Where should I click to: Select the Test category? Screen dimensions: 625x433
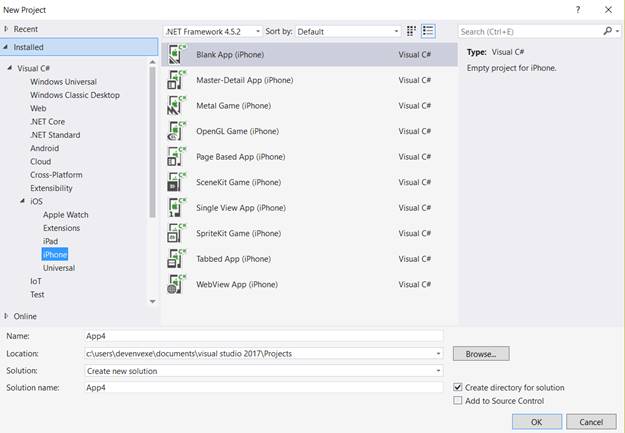(37, 294)
